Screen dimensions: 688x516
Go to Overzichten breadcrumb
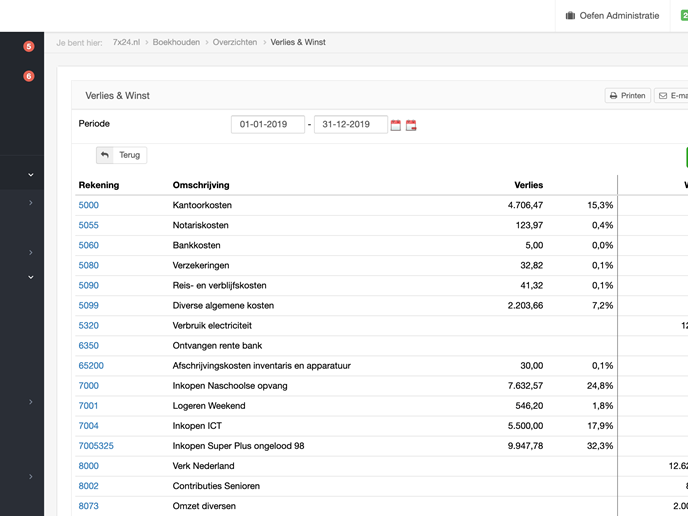click(x=235, y=42)
